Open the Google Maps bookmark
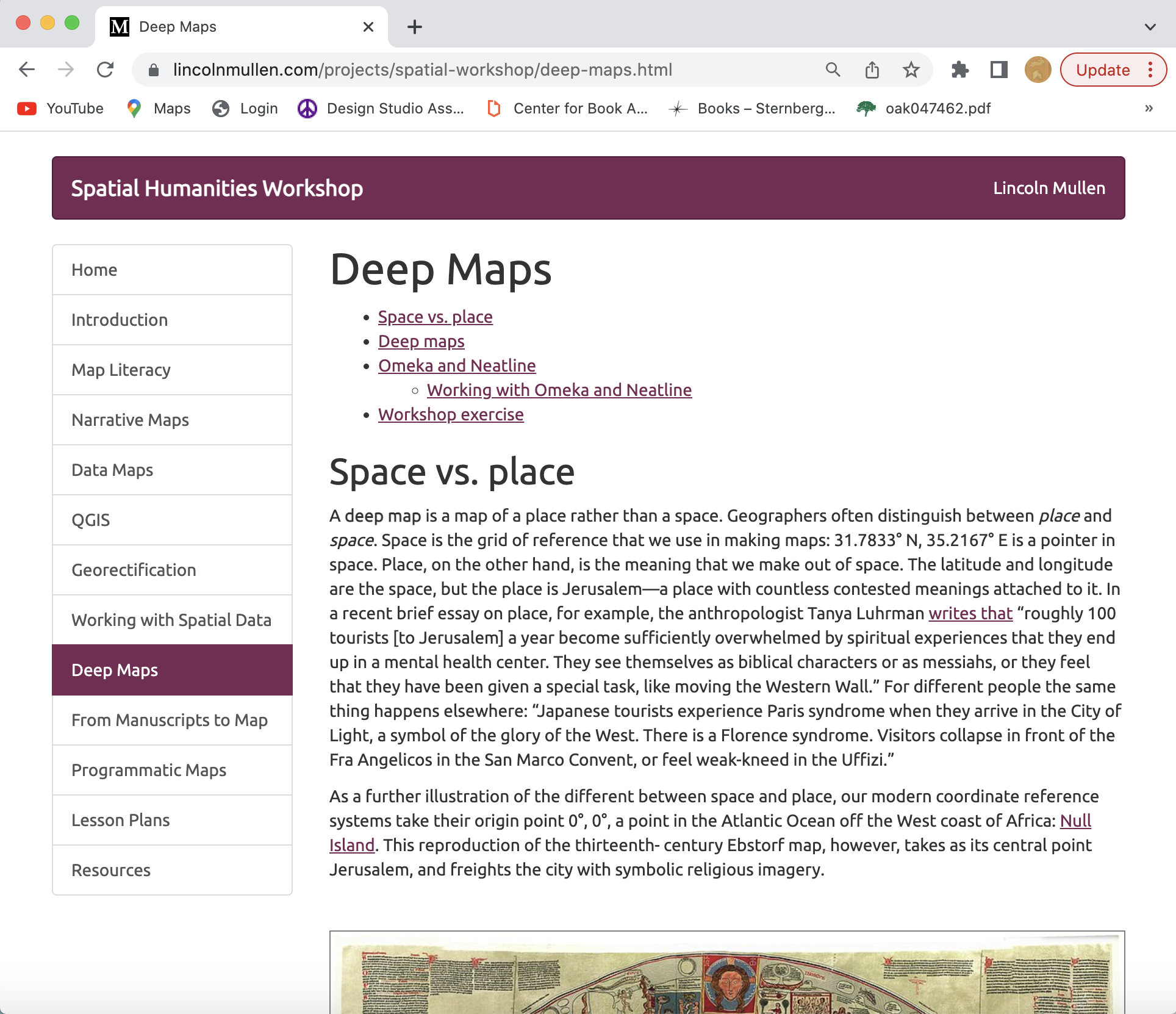The image size is (1176, 1014). pyautogui.click(x=159, y=109)
